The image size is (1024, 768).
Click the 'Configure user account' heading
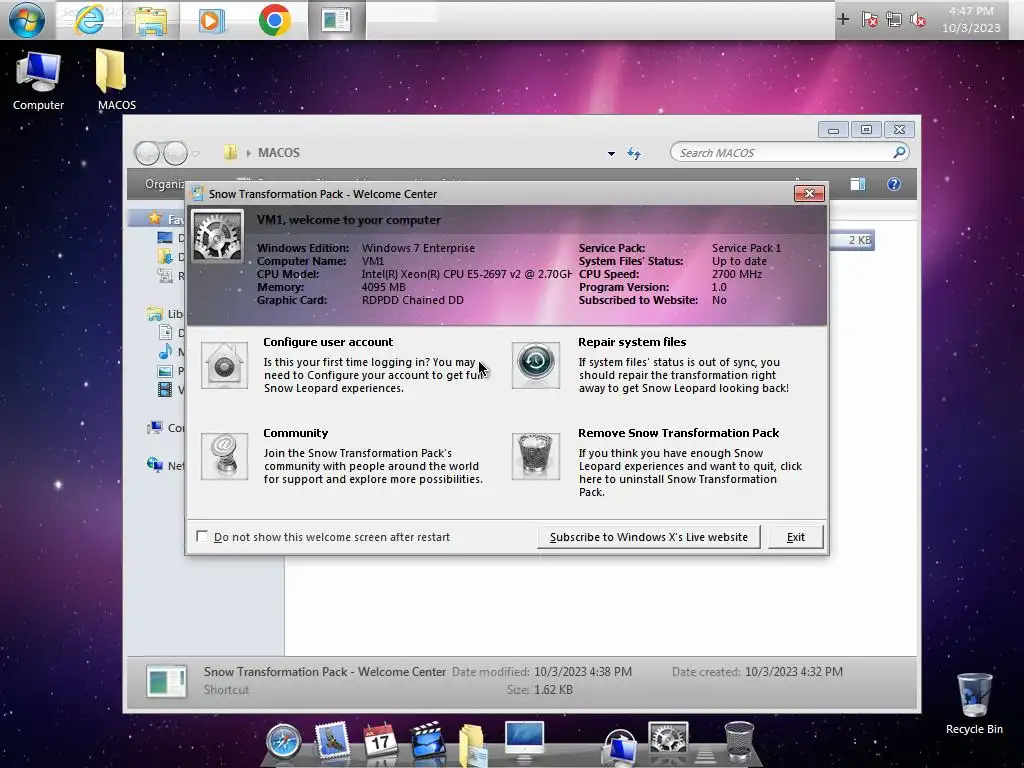tap(328, 342)
